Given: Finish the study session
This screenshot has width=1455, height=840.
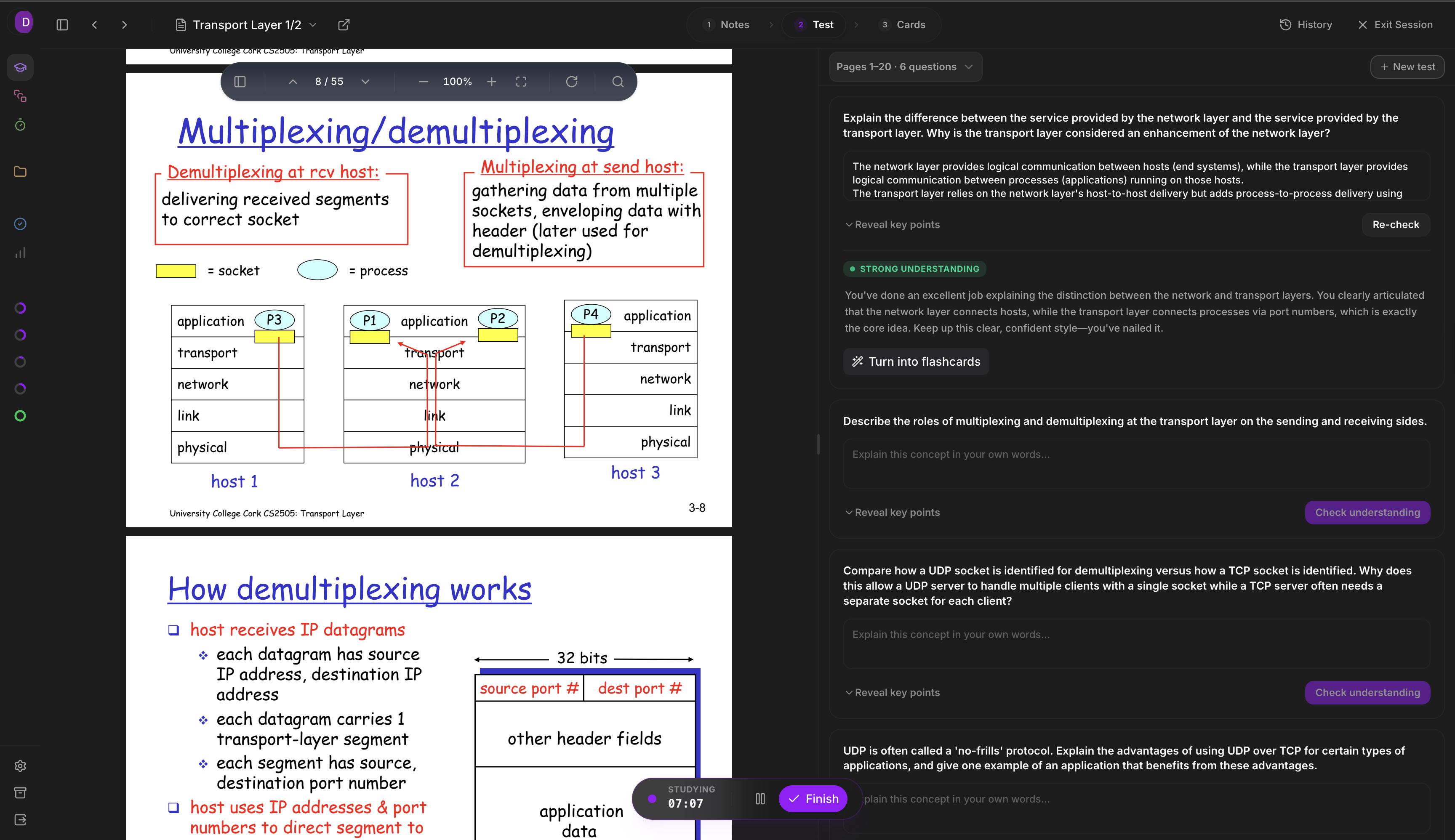Looking at the screenshot, I should (813, 799).
